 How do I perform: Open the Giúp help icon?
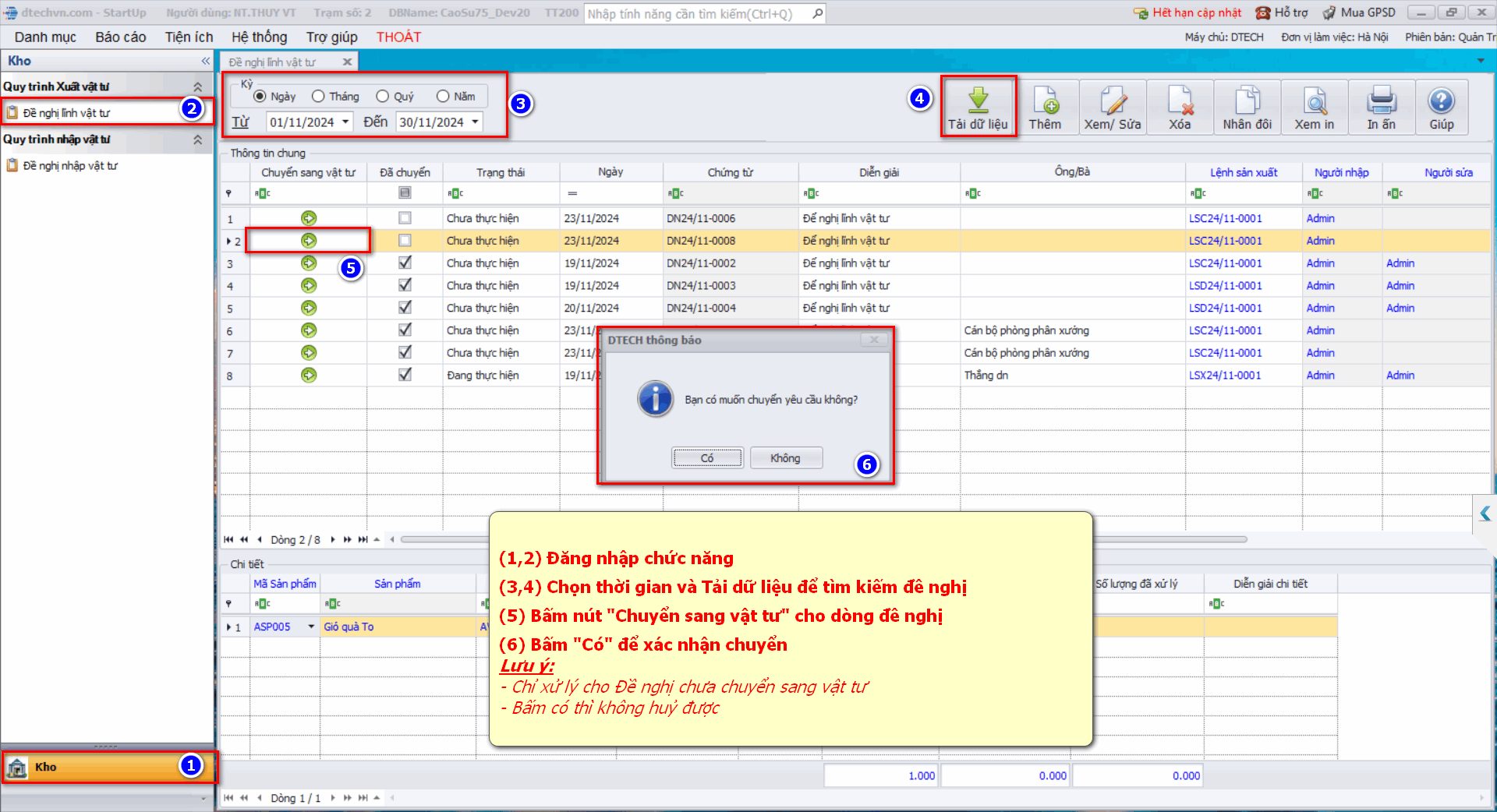click(x=1441, y=101)
